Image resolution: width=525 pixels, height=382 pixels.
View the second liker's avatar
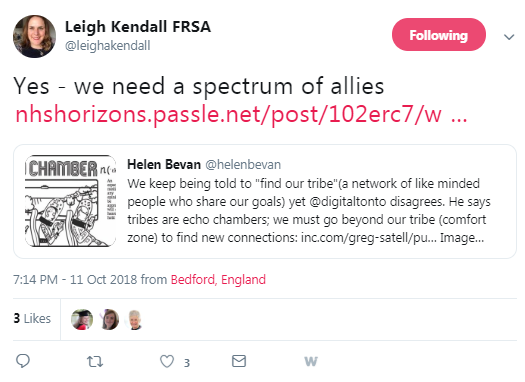click(x=110, y=319)
